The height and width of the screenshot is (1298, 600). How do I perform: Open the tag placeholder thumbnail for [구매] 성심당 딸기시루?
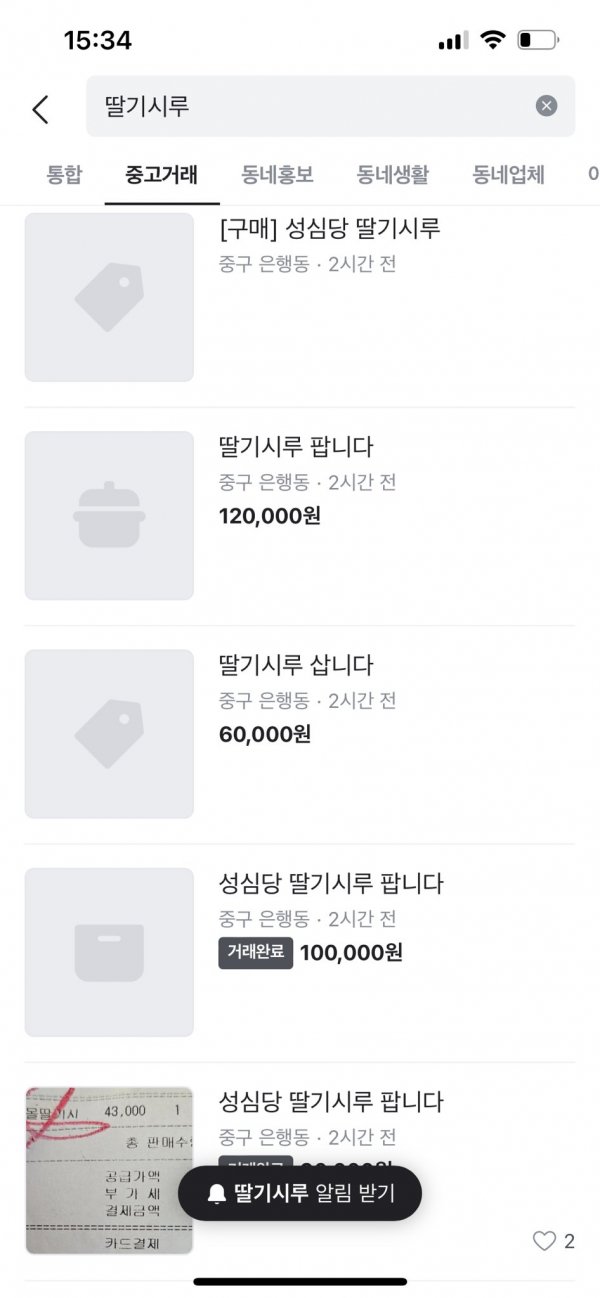coord(109,297)
